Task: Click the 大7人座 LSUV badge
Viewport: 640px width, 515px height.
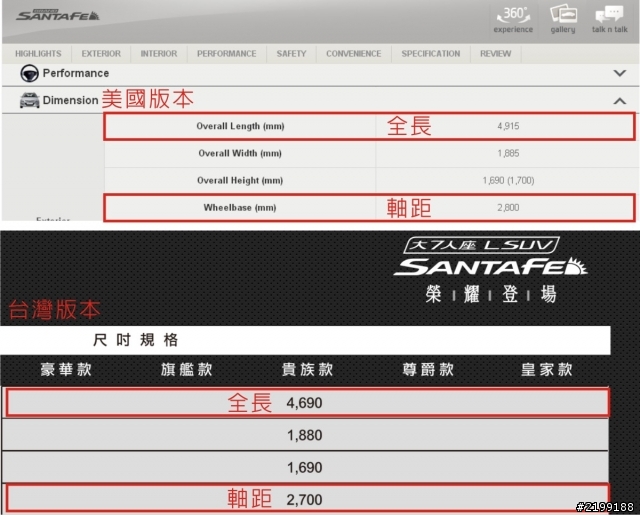Action: click(481, 245)
